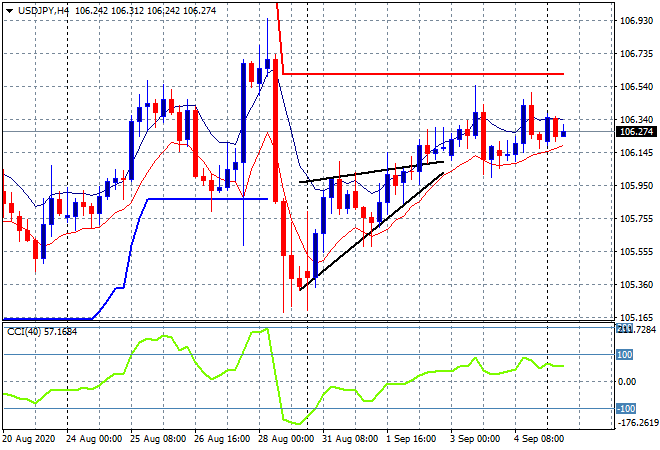
Task: Click the current price label 106.274
Action: [x=638, y=132]
